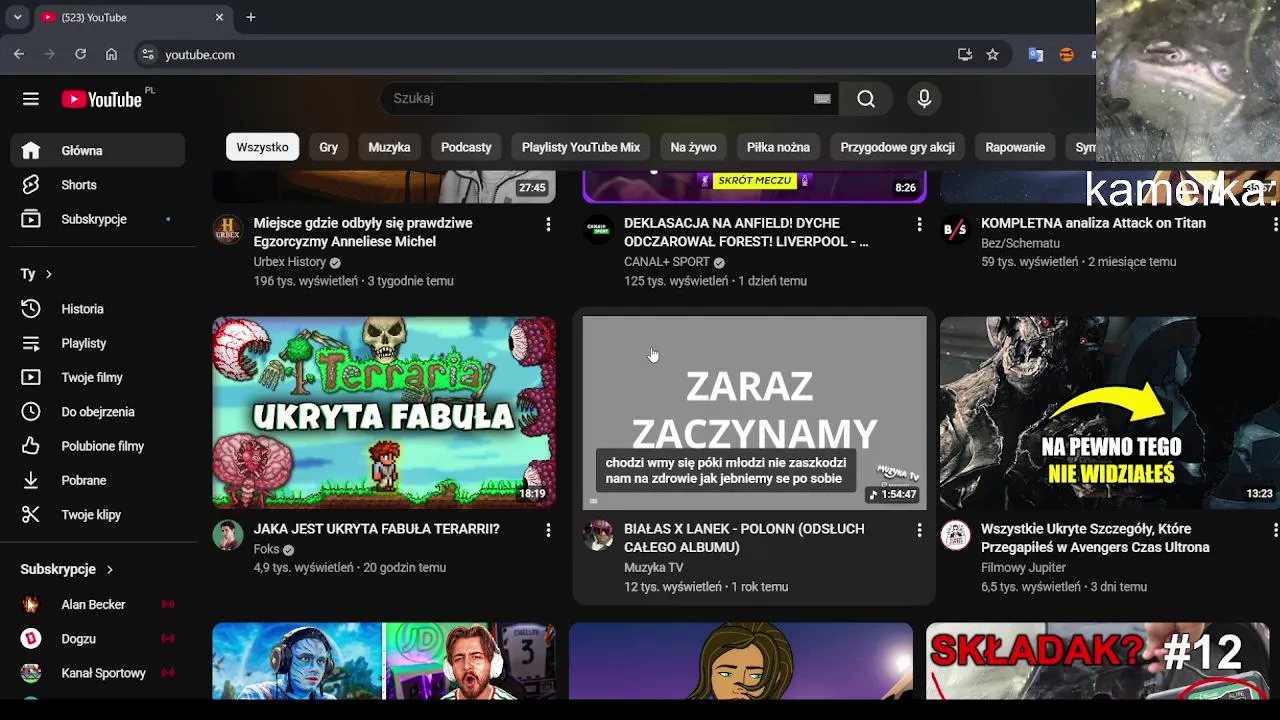1280x720 pixels.
Task: Open the Shorts section
Action: click(98, 185)
